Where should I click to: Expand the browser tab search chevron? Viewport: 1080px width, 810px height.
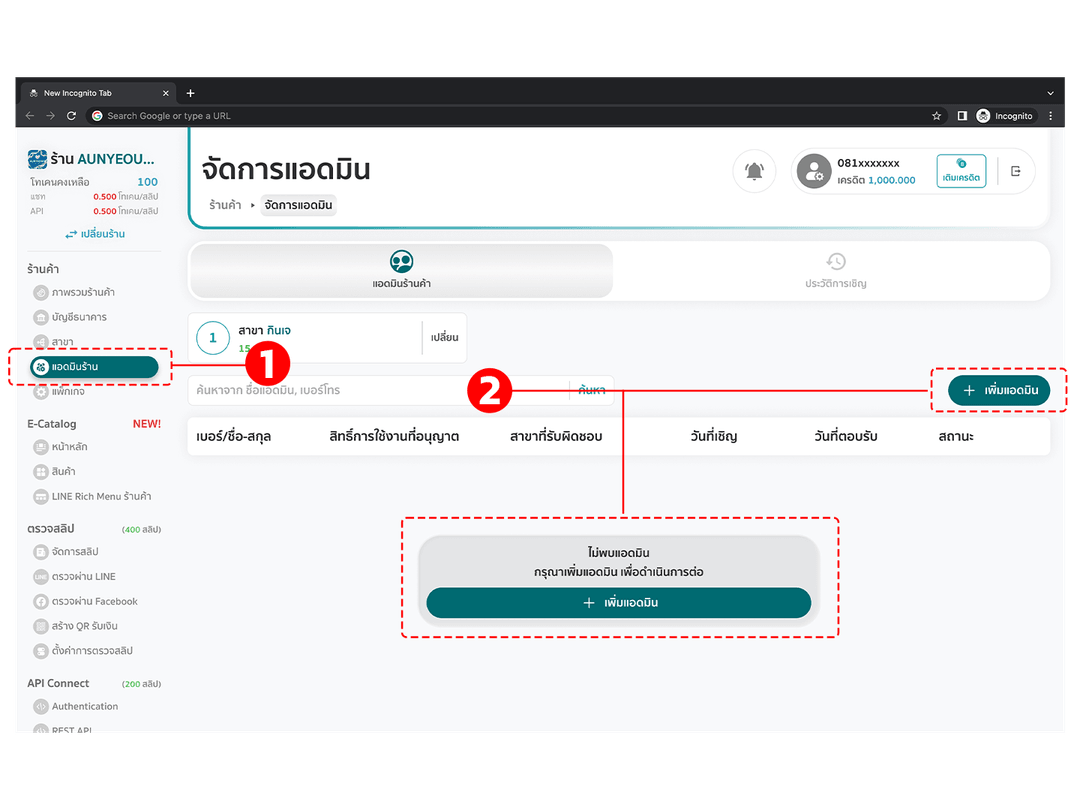tap(1050, 93)
